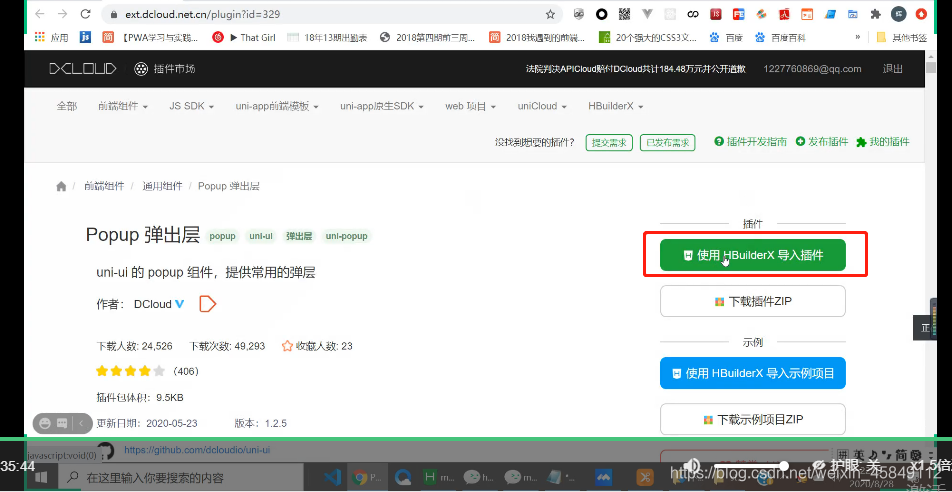
Task: Open the 插件开发指南 link
Action: click(750, 142)
